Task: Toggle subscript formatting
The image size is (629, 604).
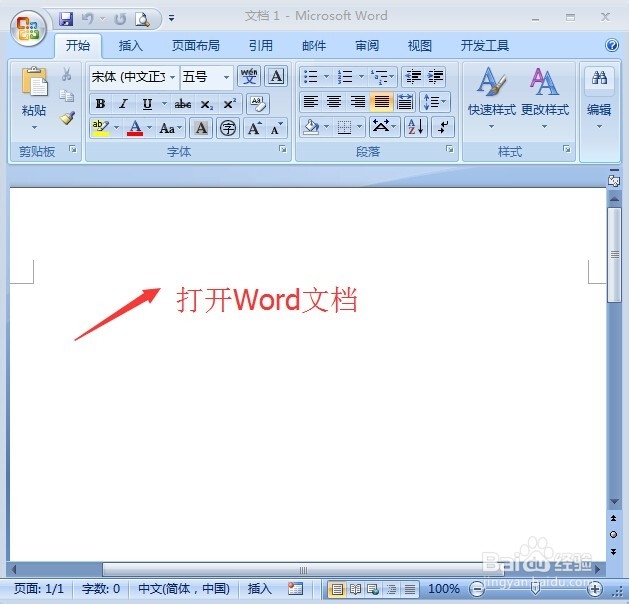Action: 207,105
